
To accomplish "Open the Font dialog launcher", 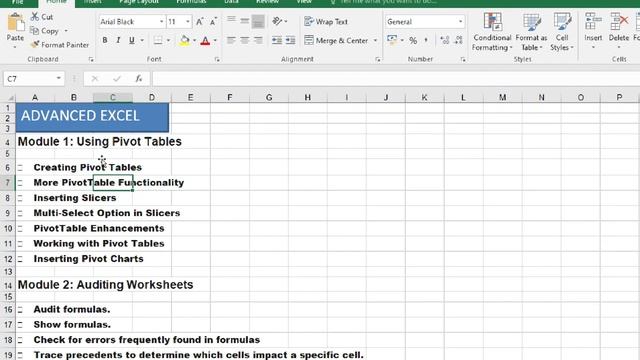I will point(217,60).
